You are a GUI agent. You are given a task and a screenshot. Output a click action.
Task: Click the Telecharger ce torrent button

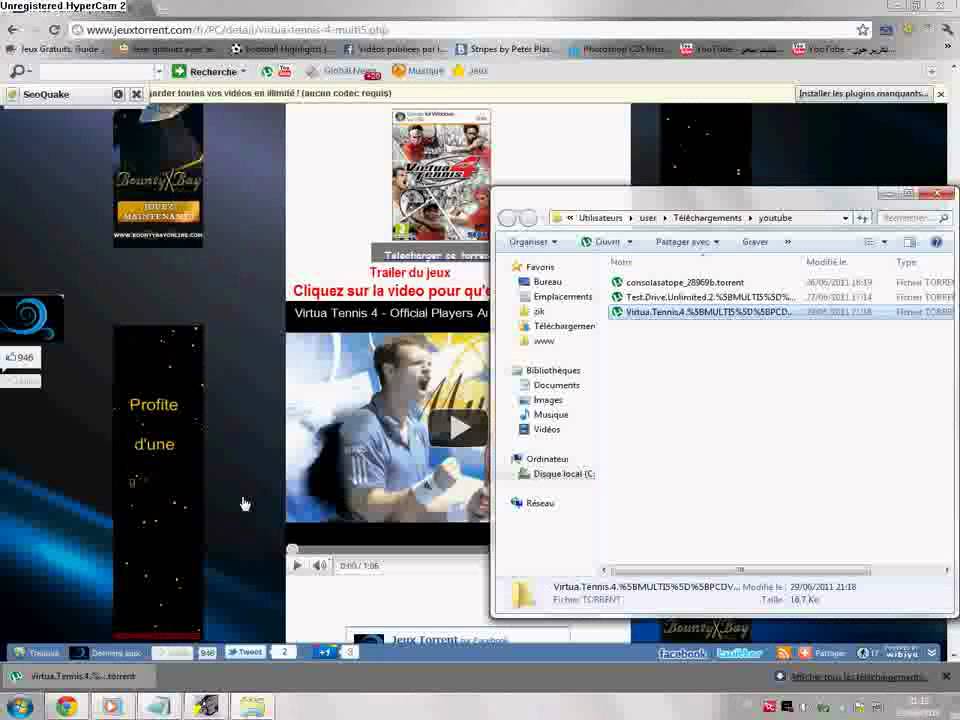click(x=431, y=254)
